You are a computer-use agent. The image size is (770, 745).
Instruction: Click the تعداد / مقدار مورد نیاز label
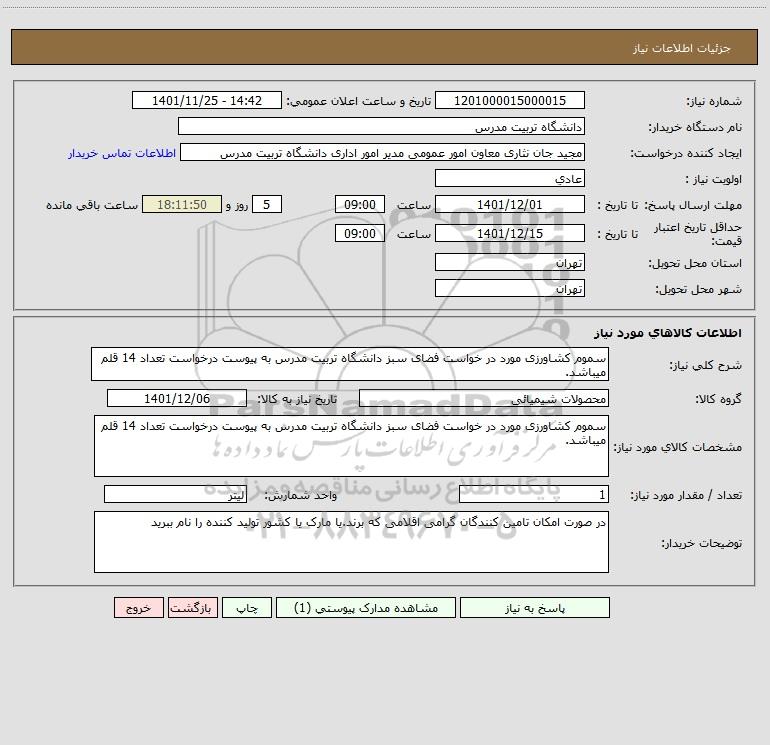coord(686,496)
